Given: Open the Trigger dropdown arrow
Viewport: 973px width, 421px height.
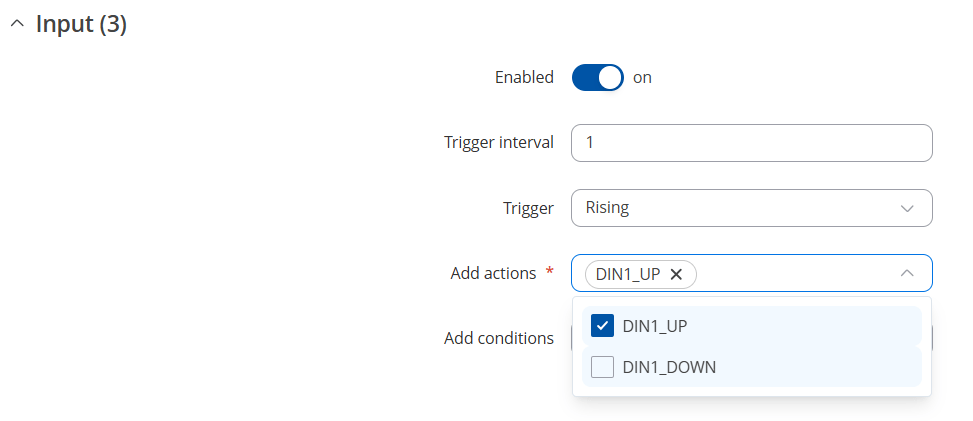Looking at the screenshot, I should click(x=907, y=208).
